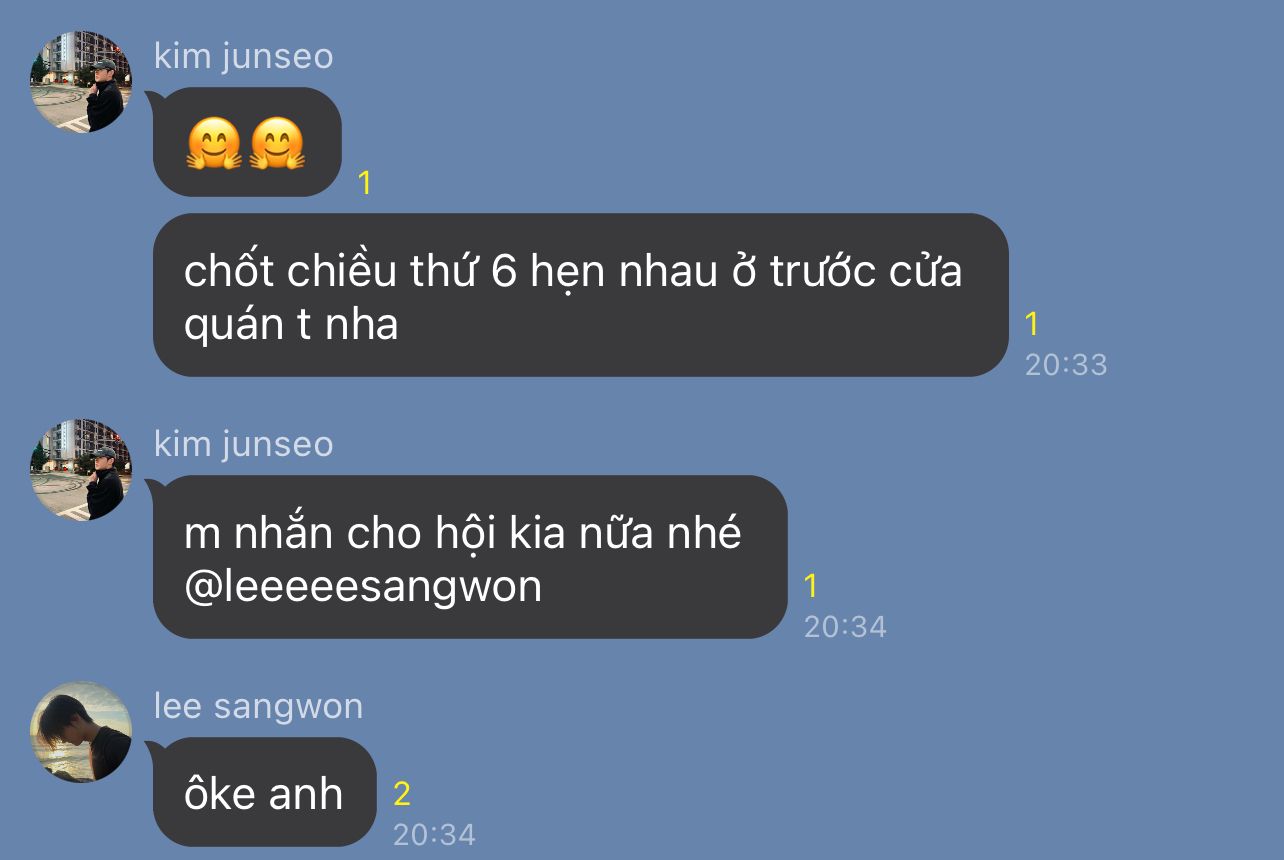The height and width of the screenshot is (860, 1284).
Task: Click the kim junseo name above the emoji bubble
Action: click(243, 55)
